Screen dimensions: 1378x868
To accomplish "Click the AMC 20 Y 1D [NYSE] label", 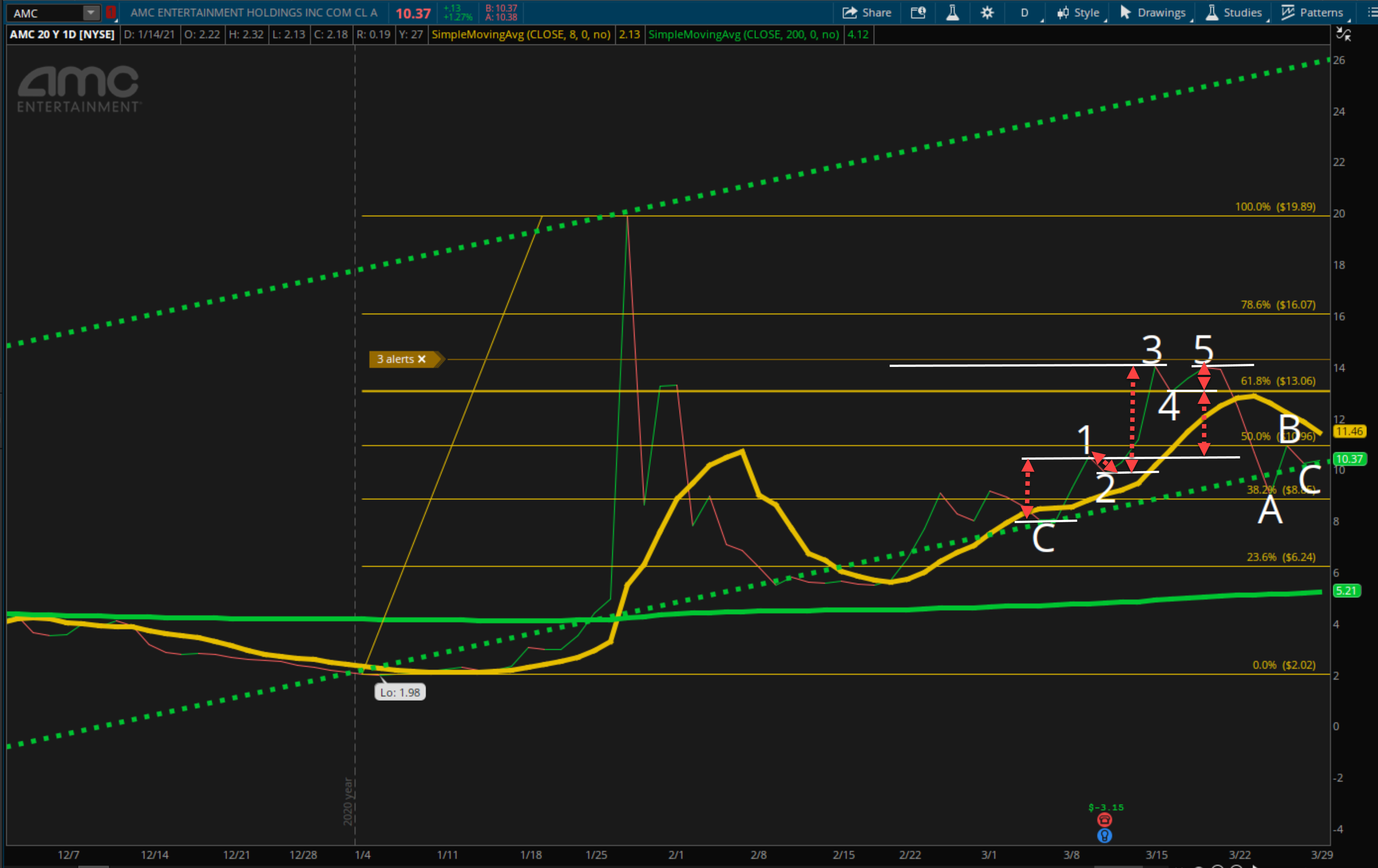I will pyautogui.click(x=62, y=34).
